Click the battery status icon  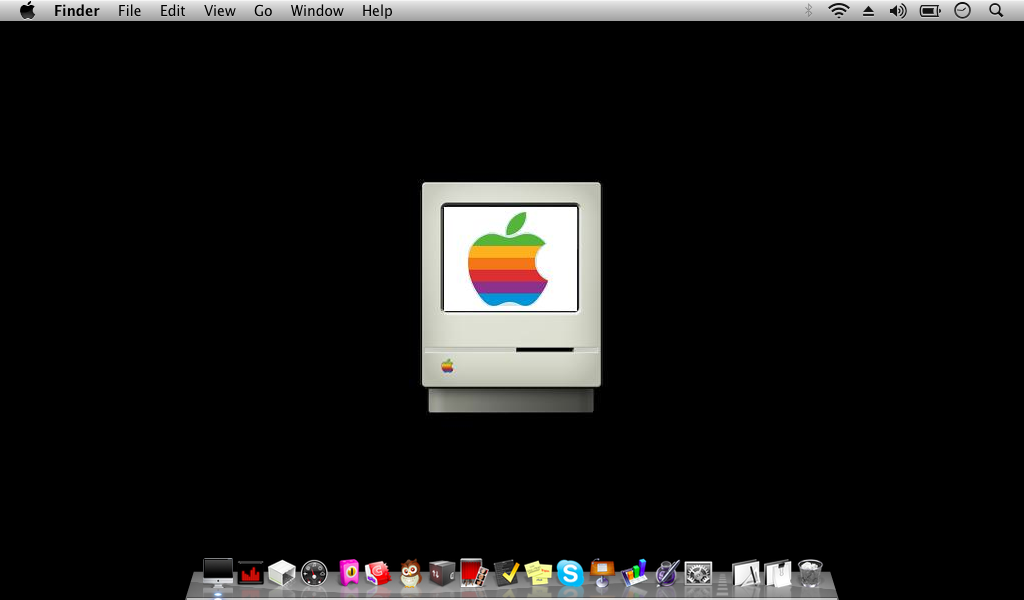pyautogui.click(x=930, y=10)
